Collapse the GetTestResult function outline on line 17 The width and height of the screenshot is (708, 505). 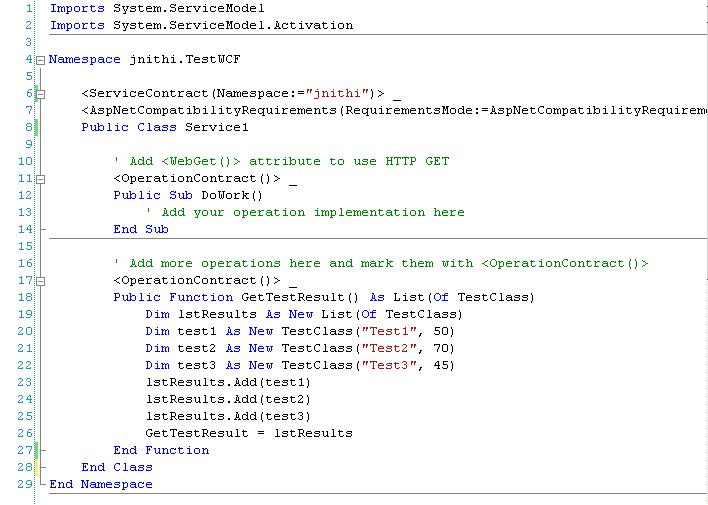(40, 281)
